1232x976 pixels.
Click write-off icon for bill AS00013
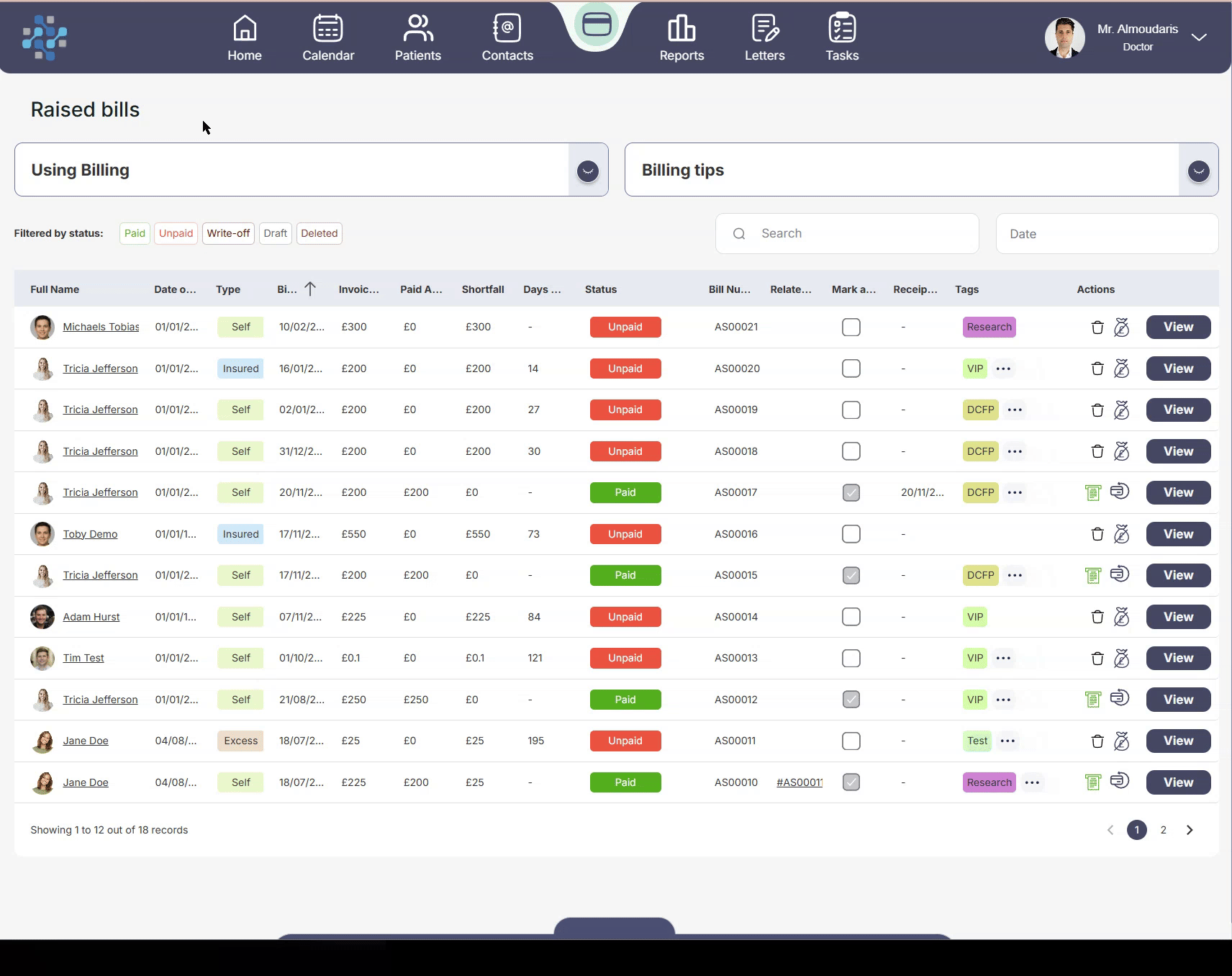(1121, 659)
